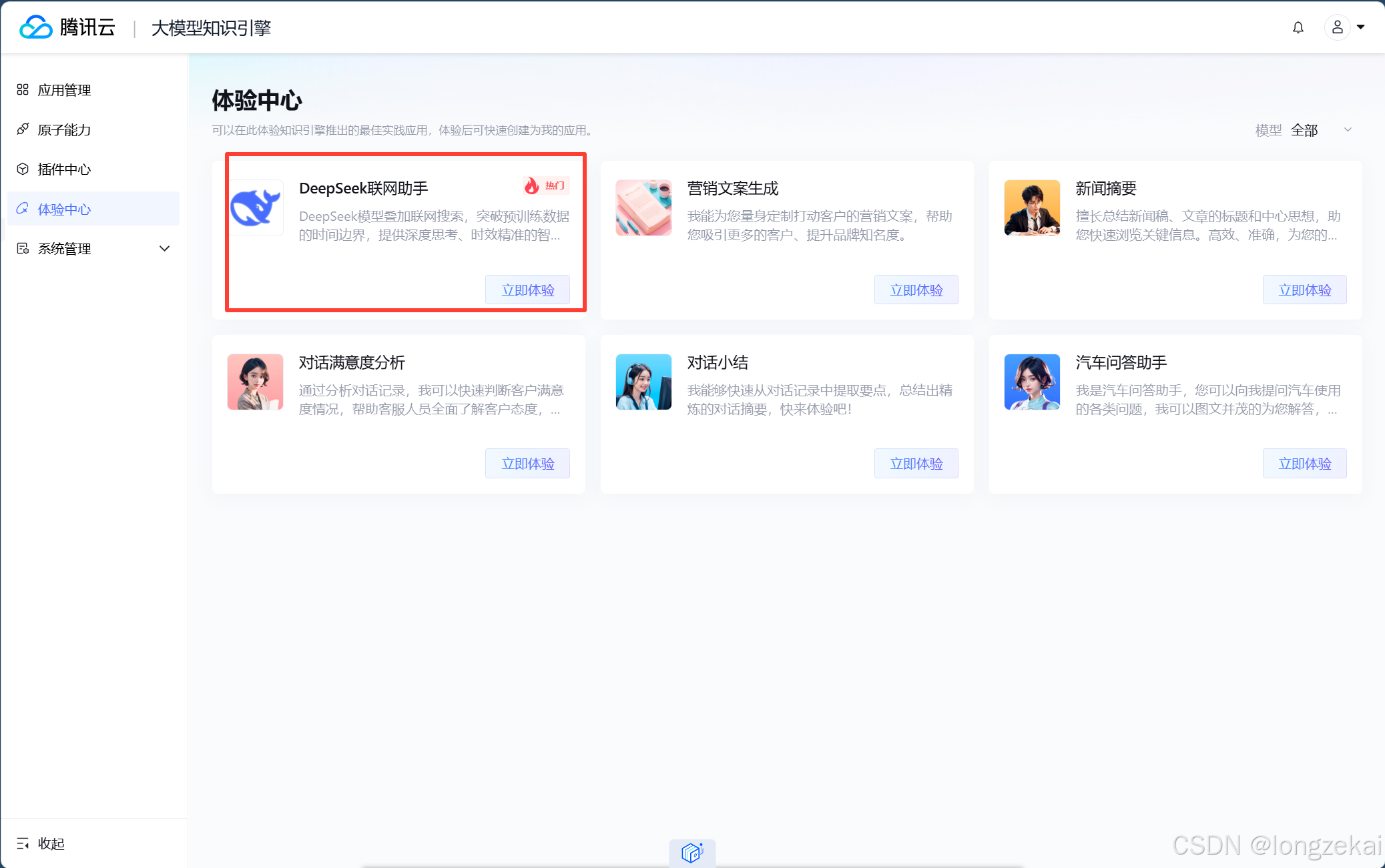Open the notification bell icon

[1298, 27]
